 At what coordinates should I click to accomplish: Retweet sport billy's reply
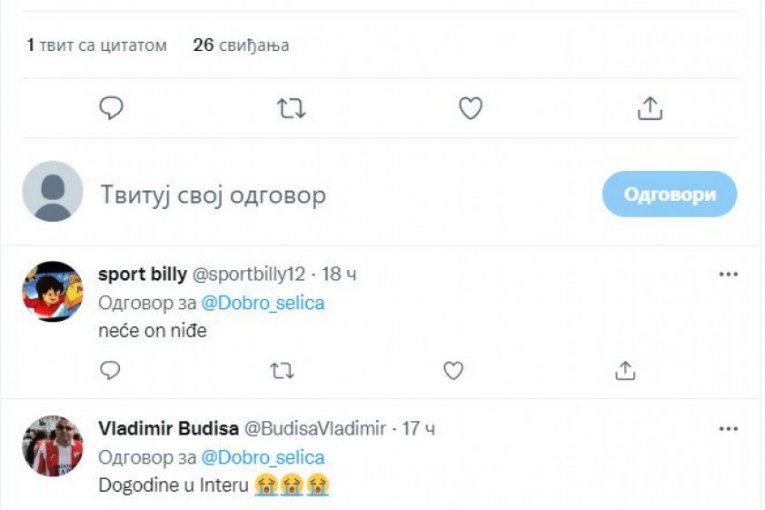[x=282, y=370]
